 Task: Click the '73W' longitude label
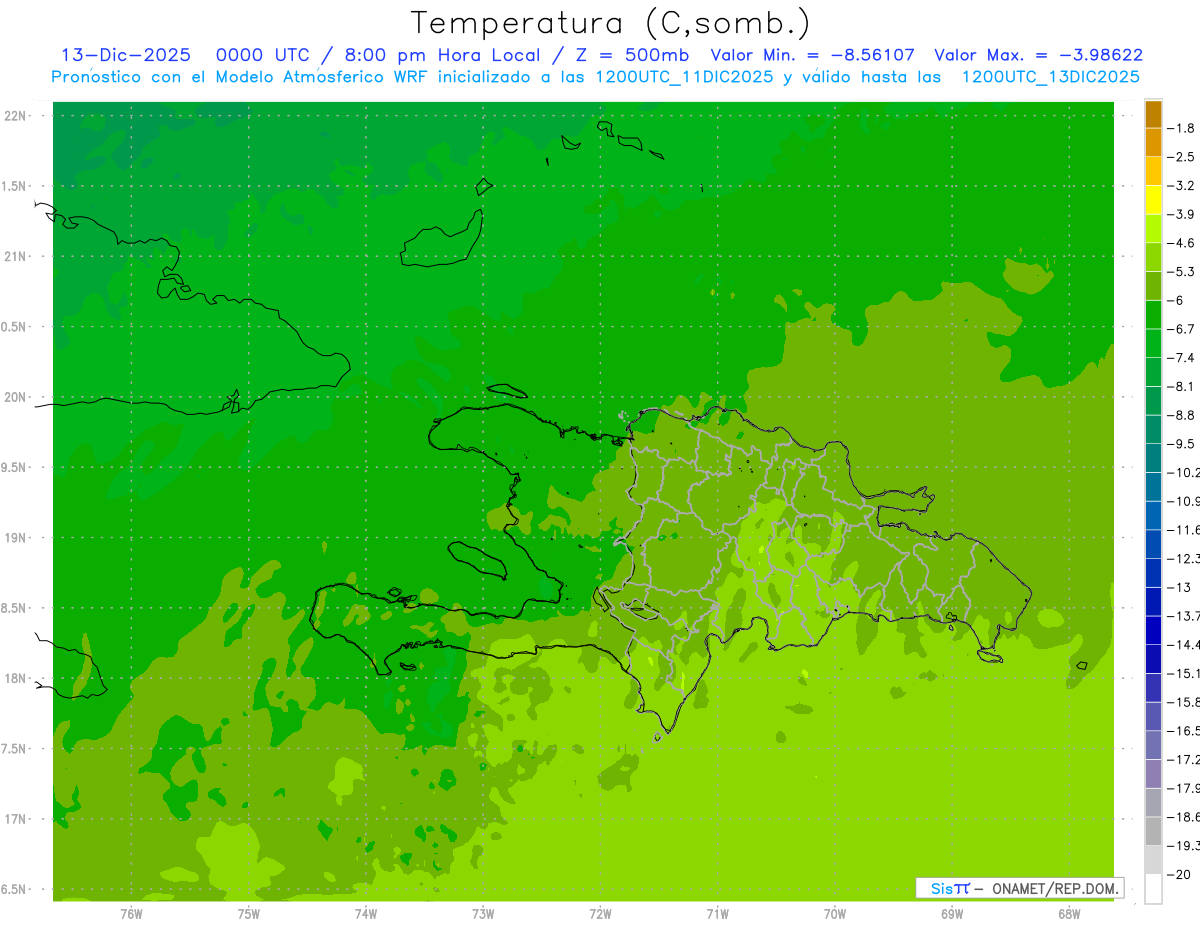pos(483,913)
